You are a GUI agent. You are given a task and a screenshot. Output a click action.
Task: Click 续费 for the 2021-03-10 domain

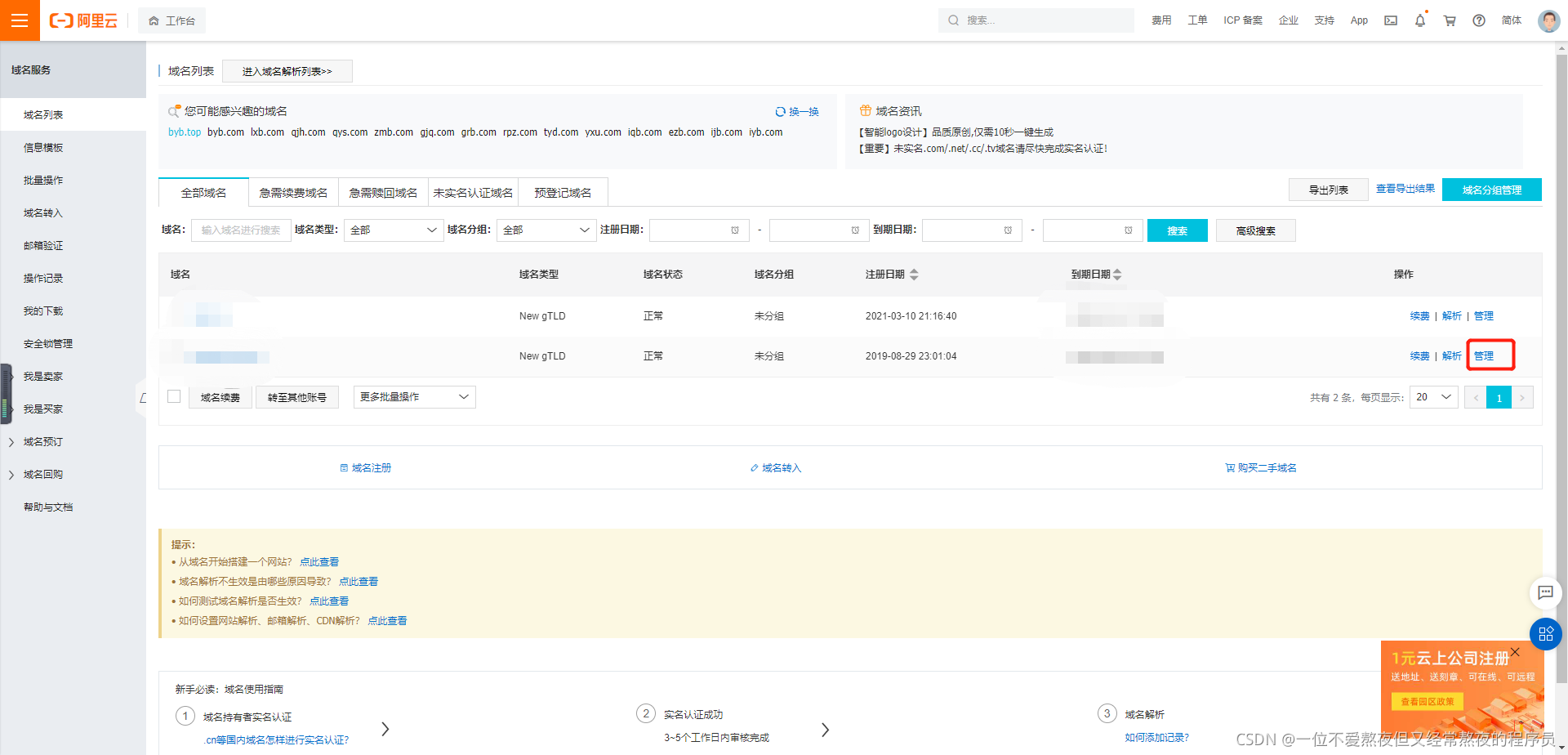point(1419,316)
